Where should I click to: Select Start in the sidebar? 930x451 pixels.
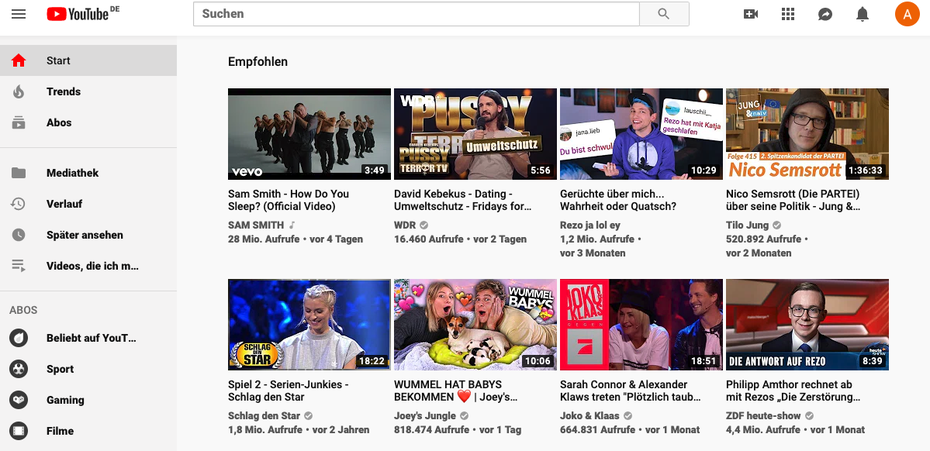pyautogui.click(x=88, y=61)
